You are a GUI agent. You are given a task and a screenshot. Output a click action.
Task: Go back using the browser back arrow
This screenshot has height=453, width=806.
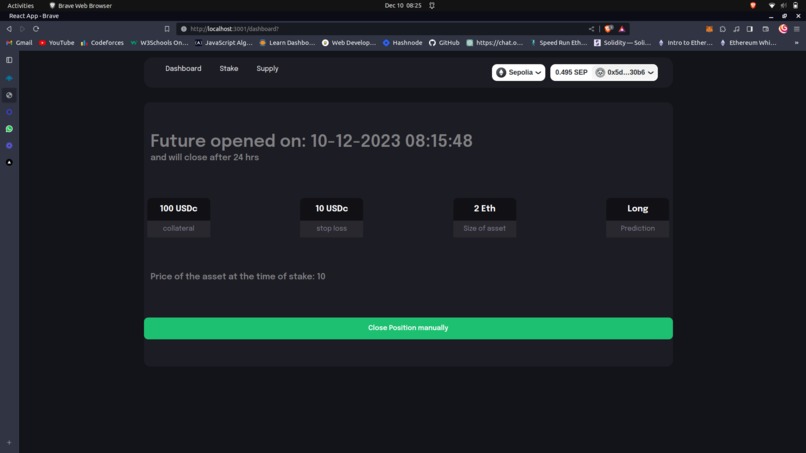pyautogui.click(x=9, y=29)
